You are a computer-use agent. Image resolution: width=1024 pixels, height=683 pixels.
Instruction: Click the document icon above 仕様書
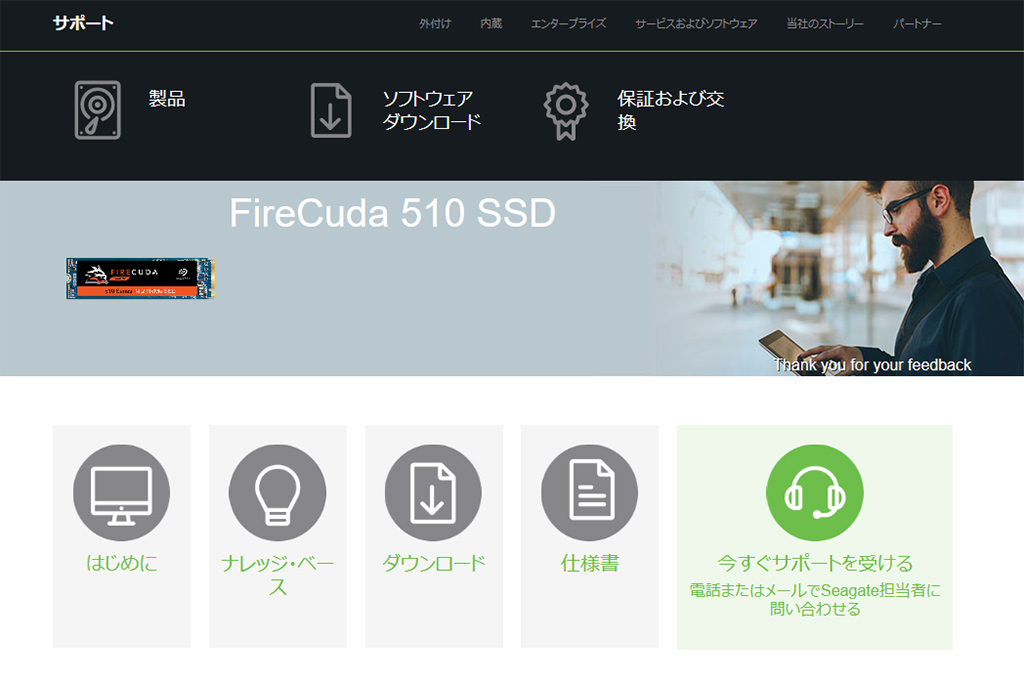(x=590, y=493)
